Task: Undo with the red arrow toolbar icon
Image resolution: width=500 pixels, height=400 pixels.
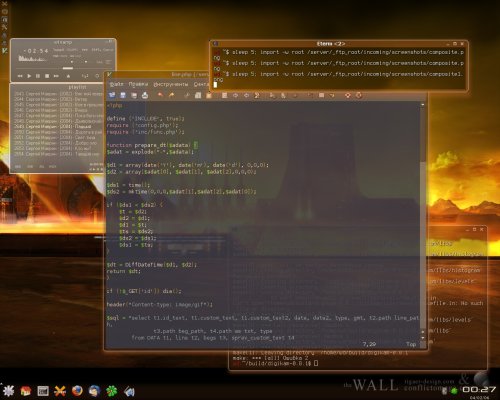Action: point(160,95)
